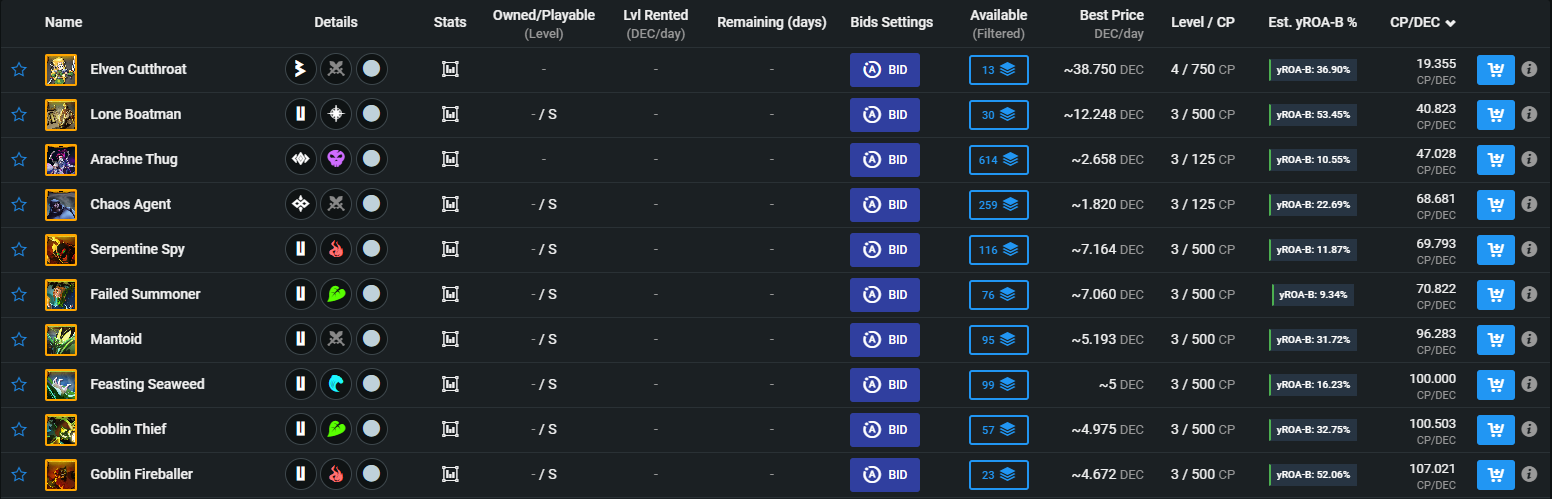
Task: Expand 13 available Elven Cutthroat listings
Action: 998,70
